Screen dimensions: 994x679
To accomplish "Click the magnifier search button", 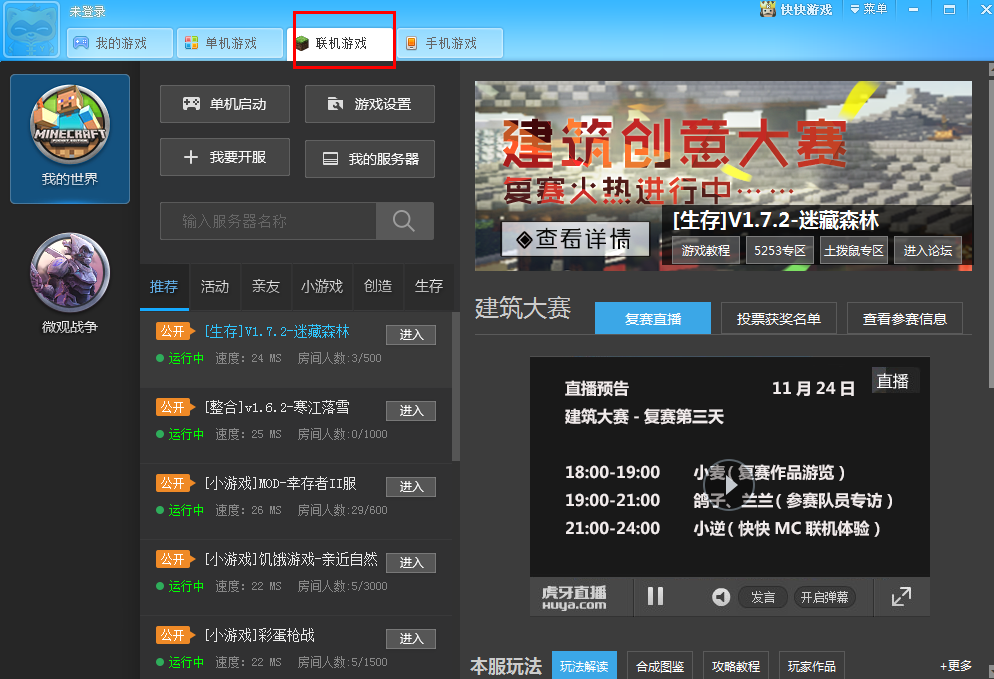I will point(404,221).
